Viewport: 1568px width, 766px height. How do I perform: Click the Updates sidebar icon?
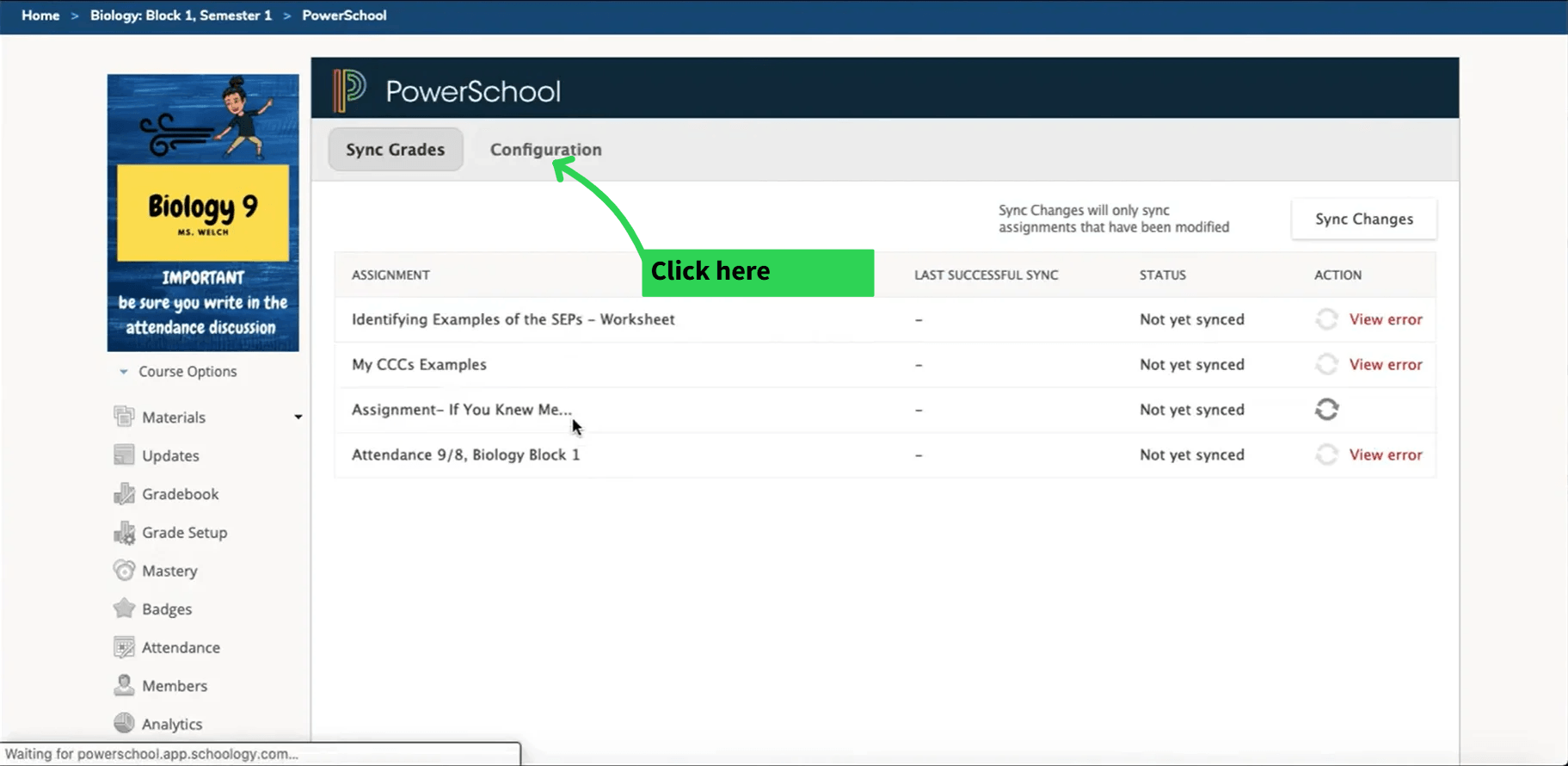coord(124,455)
